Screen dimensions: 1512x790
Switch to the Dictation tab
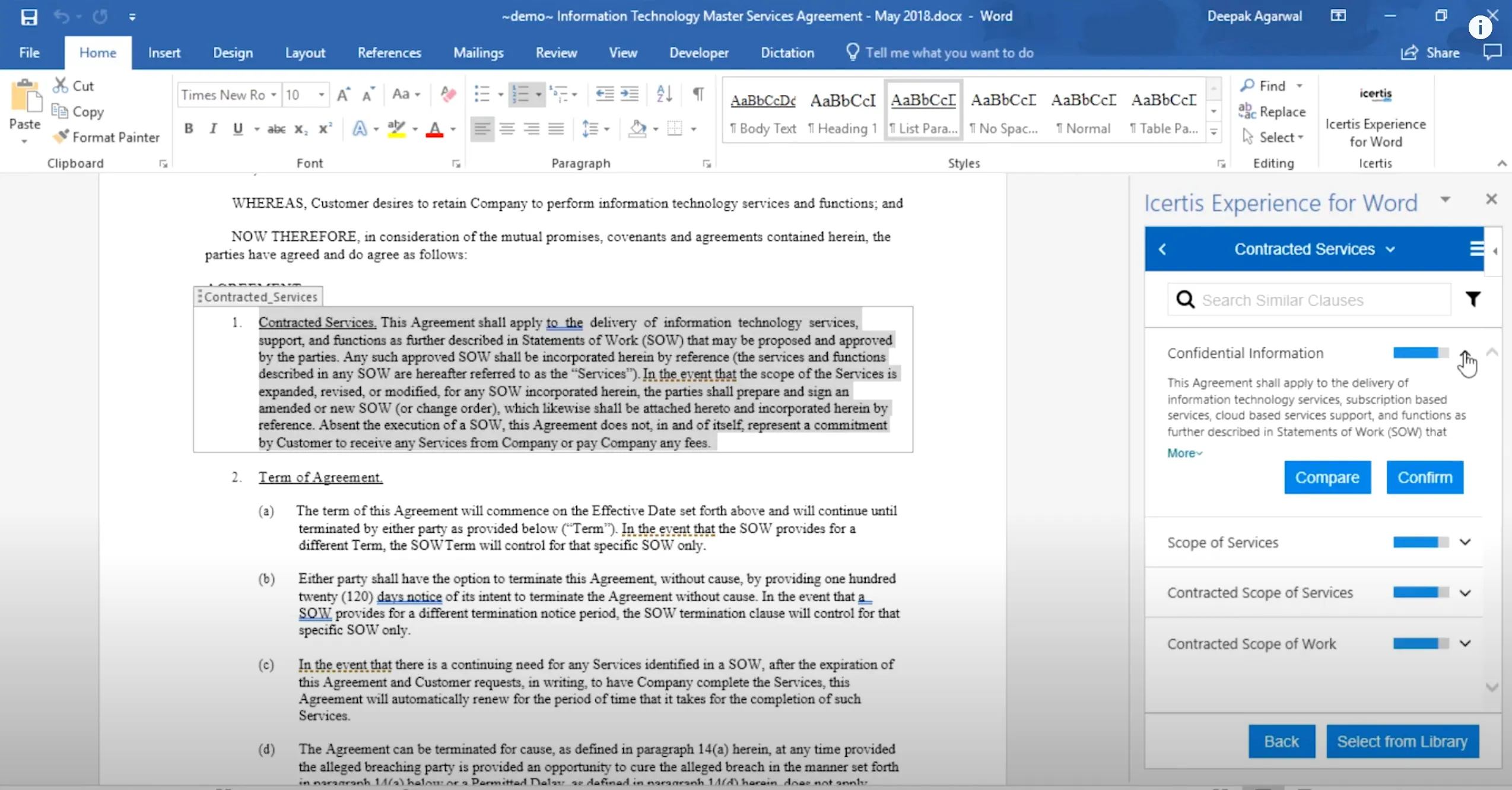[787, 53]
